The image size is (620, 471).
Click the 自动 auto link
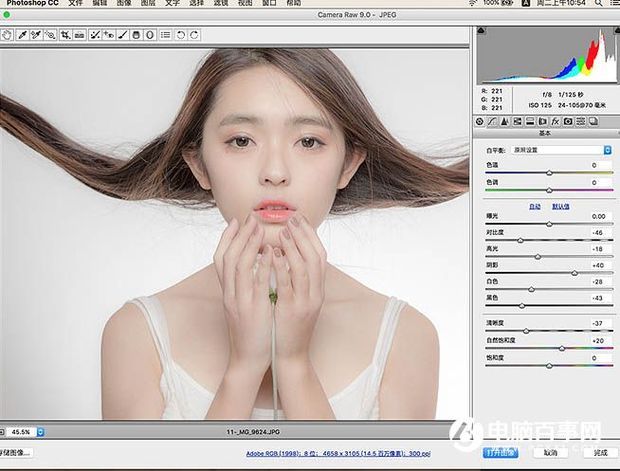(x=535, y=206)
